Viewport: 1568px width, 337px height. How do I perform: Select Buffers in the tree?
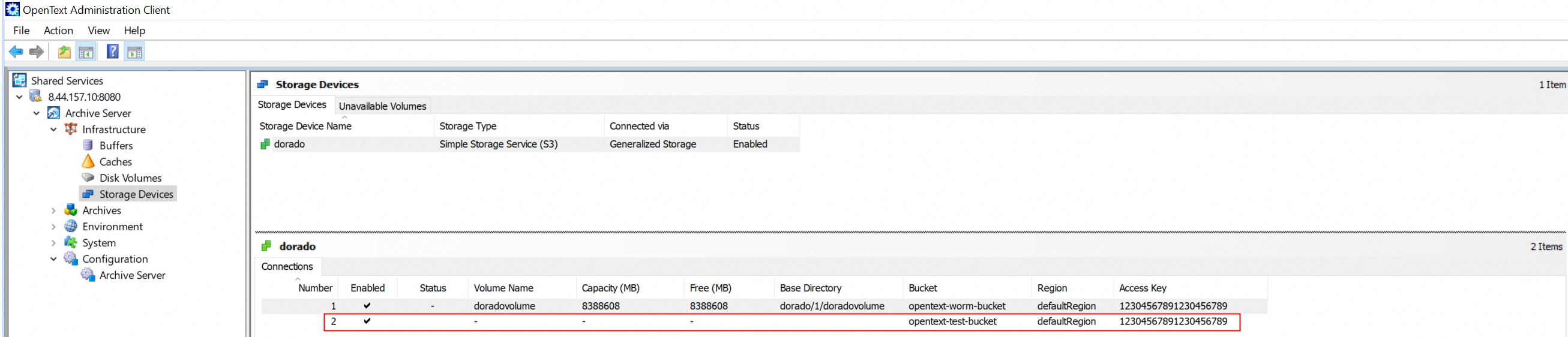pyautogui.click(x=116, y=145)
